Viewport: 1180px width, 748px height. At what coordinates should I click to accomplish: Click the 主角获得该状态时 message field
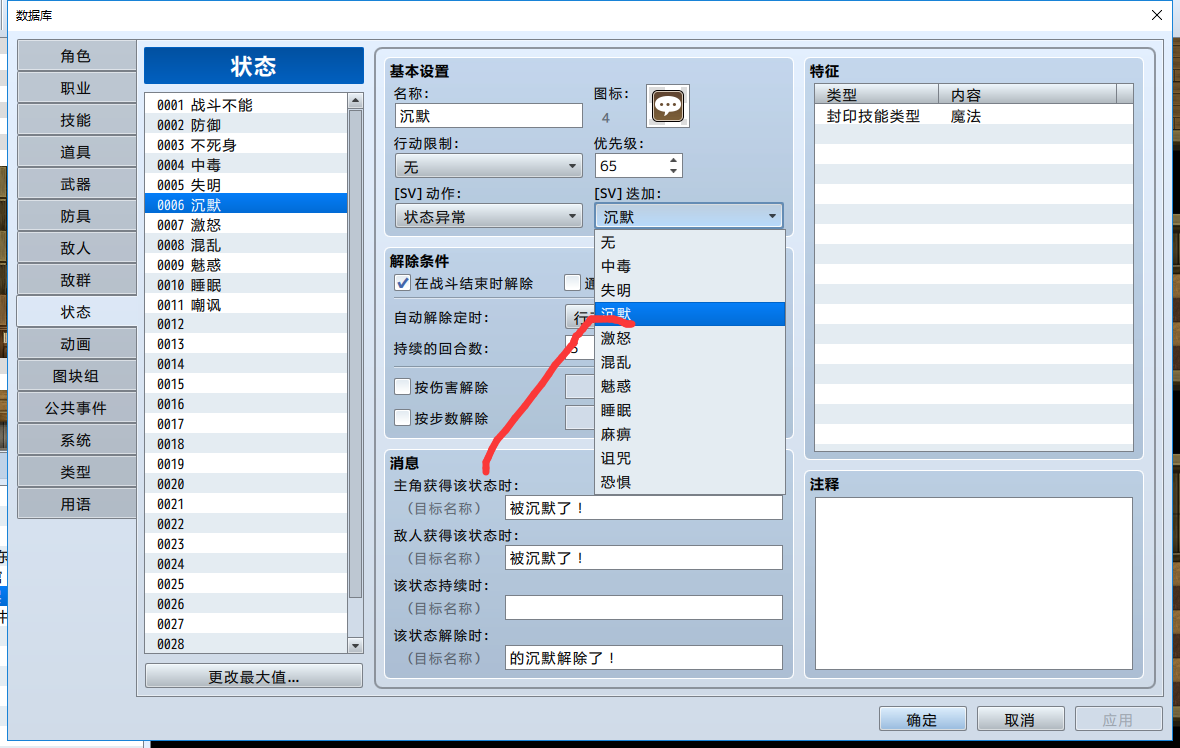tap(643, 508)
